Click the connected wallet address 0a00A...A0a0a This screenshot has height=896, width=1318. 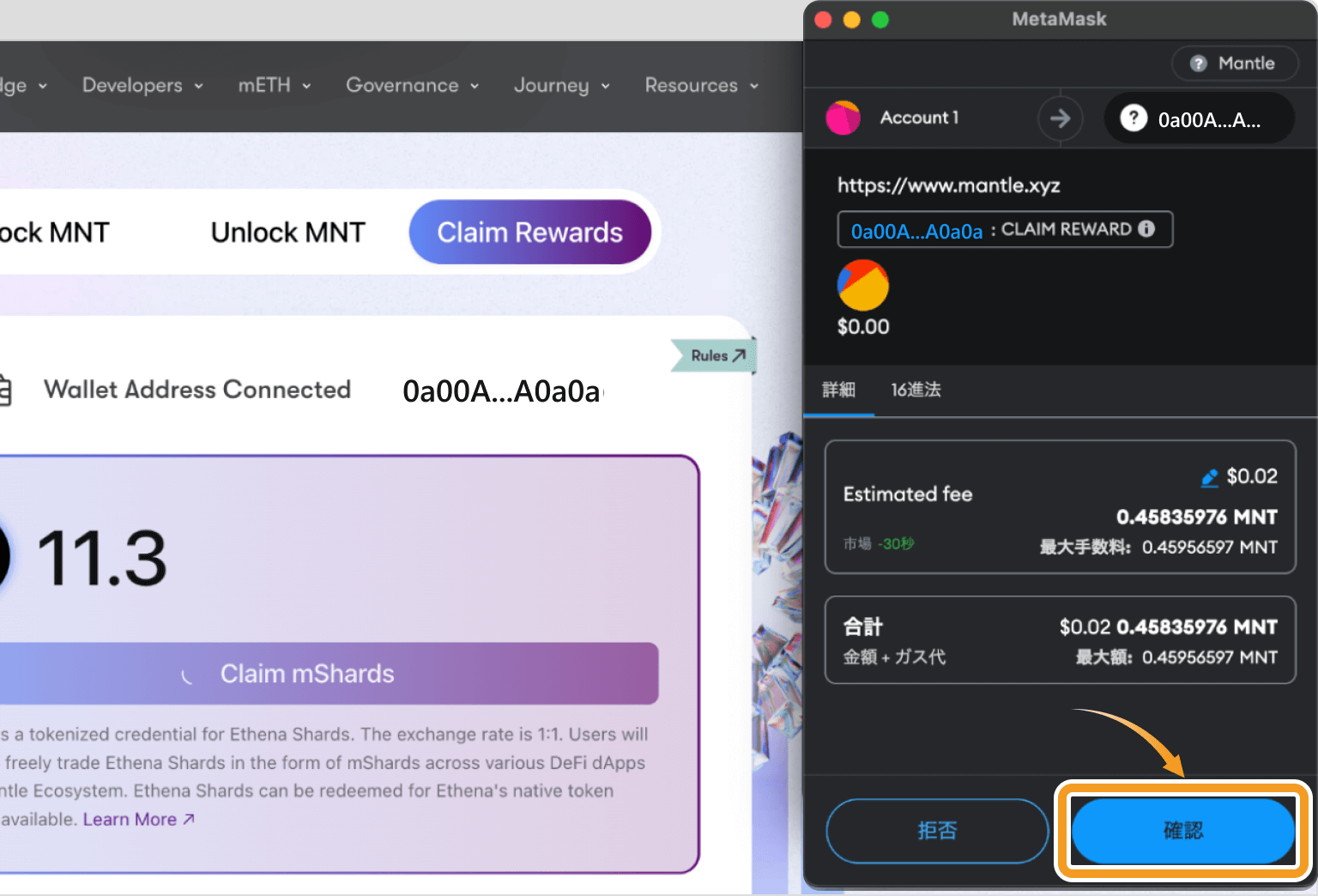503,391
